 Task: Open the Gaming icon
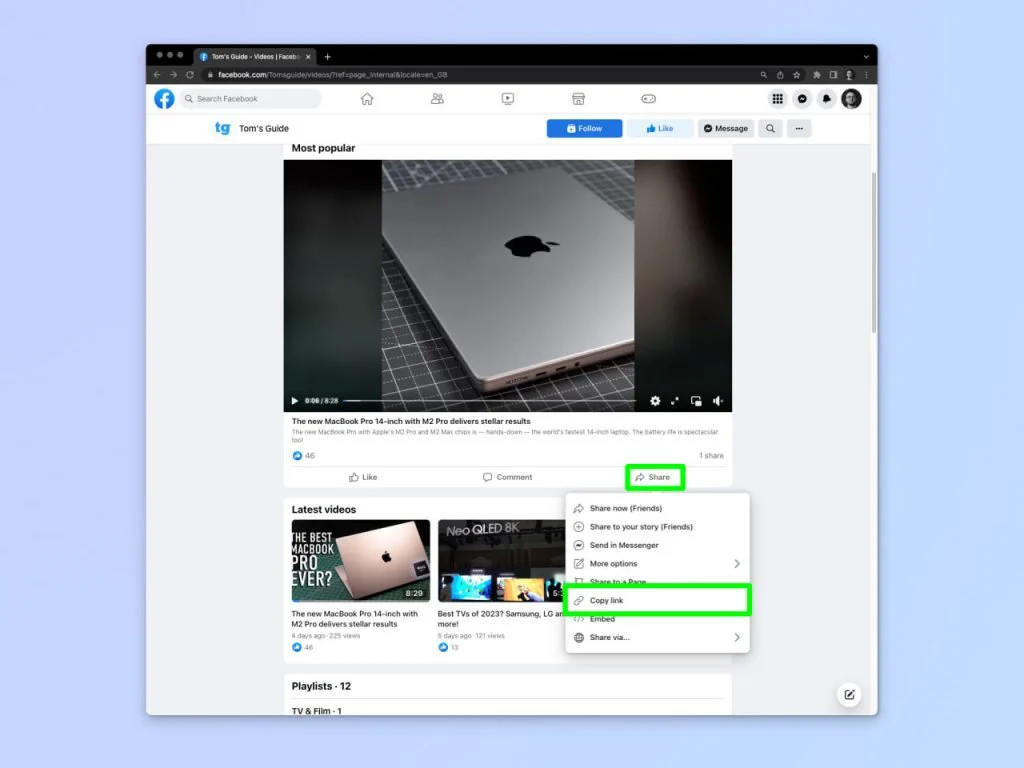pos(648,99)
